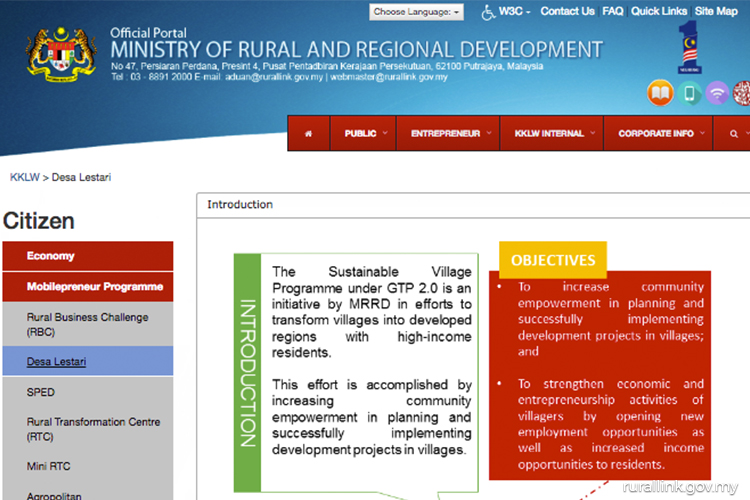This screenshot has height=500, width=750.
Task: Open the Contact Us link
Action: [567, 11]
